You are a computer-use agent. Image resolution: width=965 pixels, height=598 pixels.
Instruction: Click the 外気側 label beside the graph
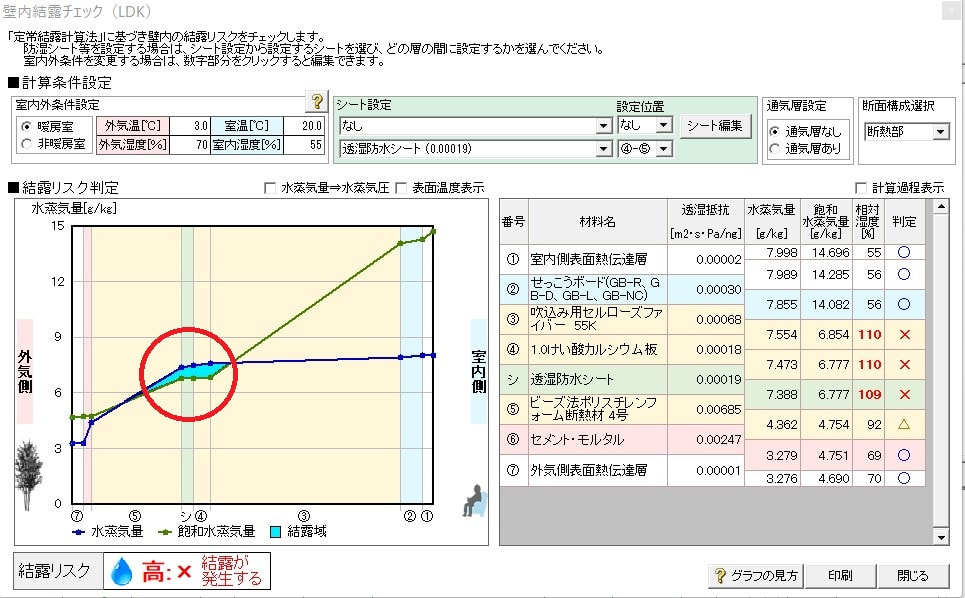coord(25,371)
